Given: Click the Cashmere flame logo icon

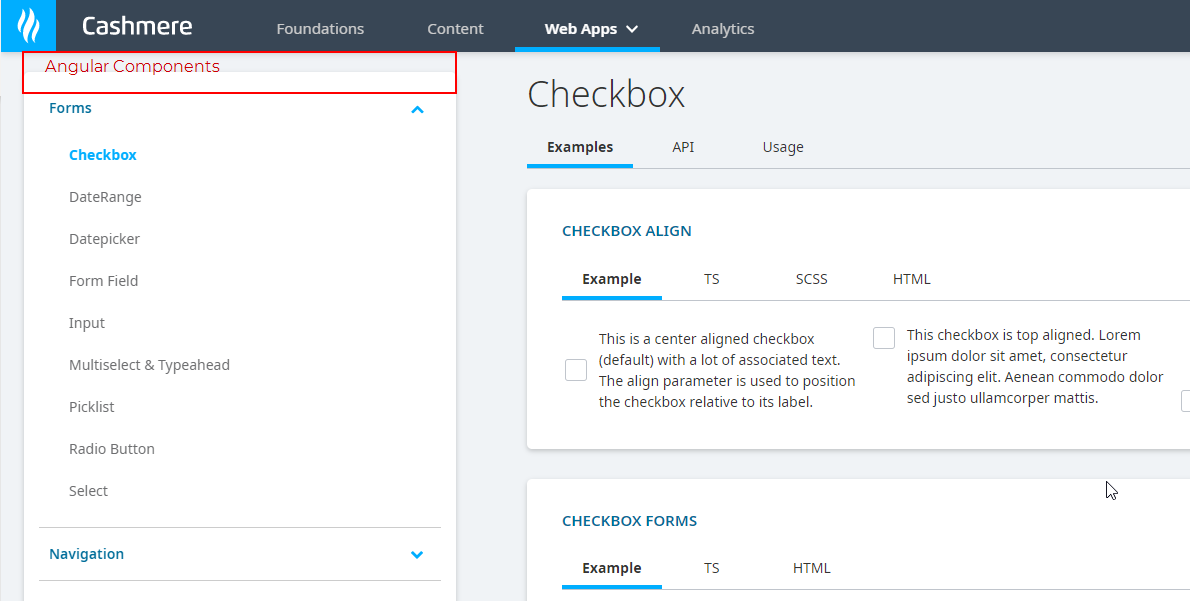Looking at the screenshot, I should [28, 25].
